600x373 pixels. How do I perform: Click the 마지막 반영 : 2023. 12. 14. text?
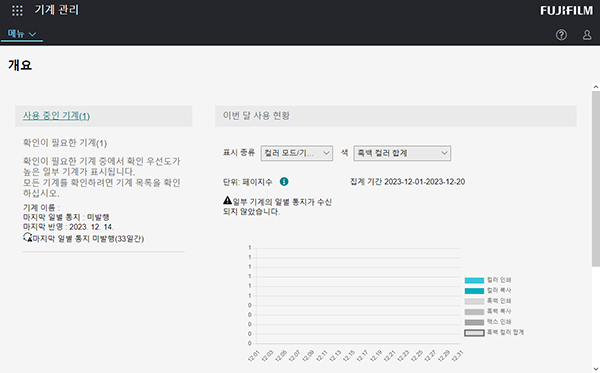click(x=68, y=227)
